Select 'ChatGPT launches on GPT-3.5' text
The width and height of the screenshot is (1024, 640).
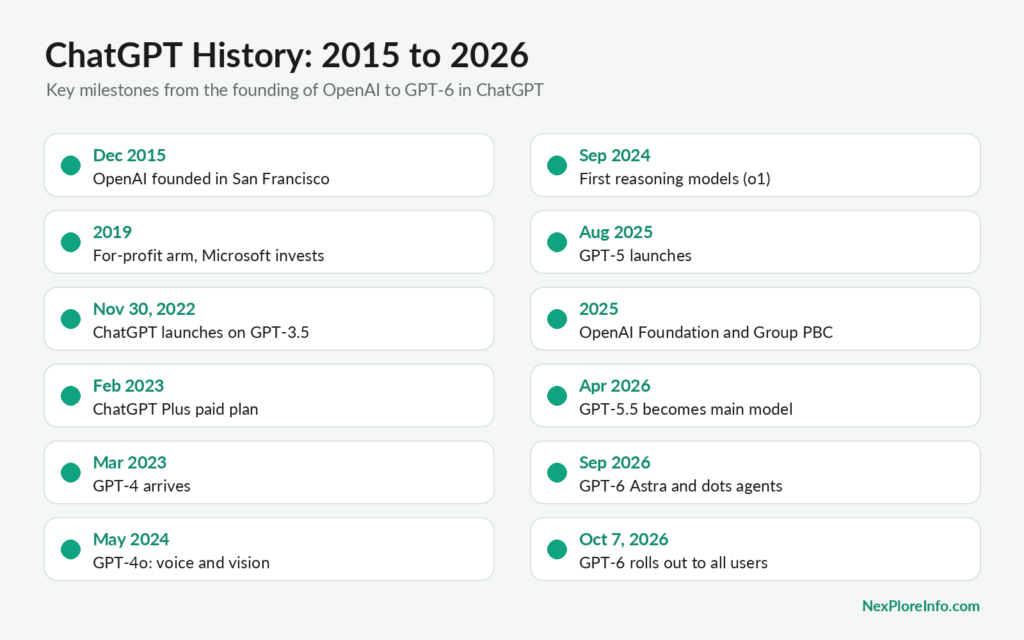tap(201, 332)
